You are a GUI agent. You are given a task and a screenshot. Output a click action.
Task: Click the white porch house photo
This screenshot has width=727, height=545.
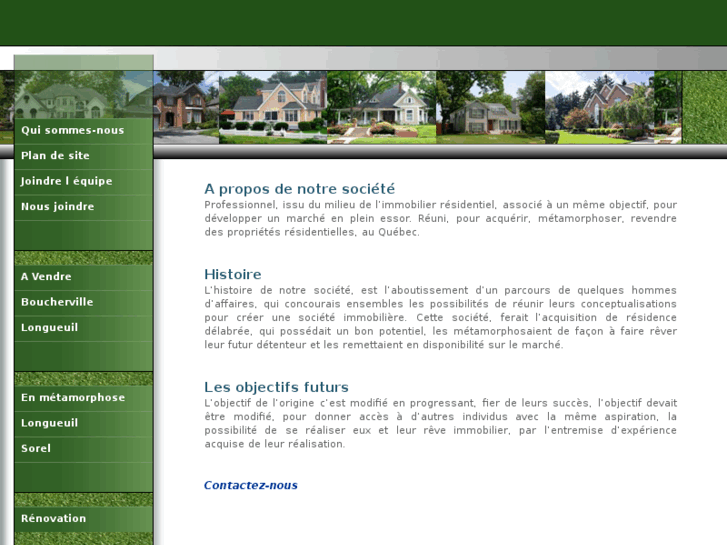pyautogui.click(x=382, y=108)
